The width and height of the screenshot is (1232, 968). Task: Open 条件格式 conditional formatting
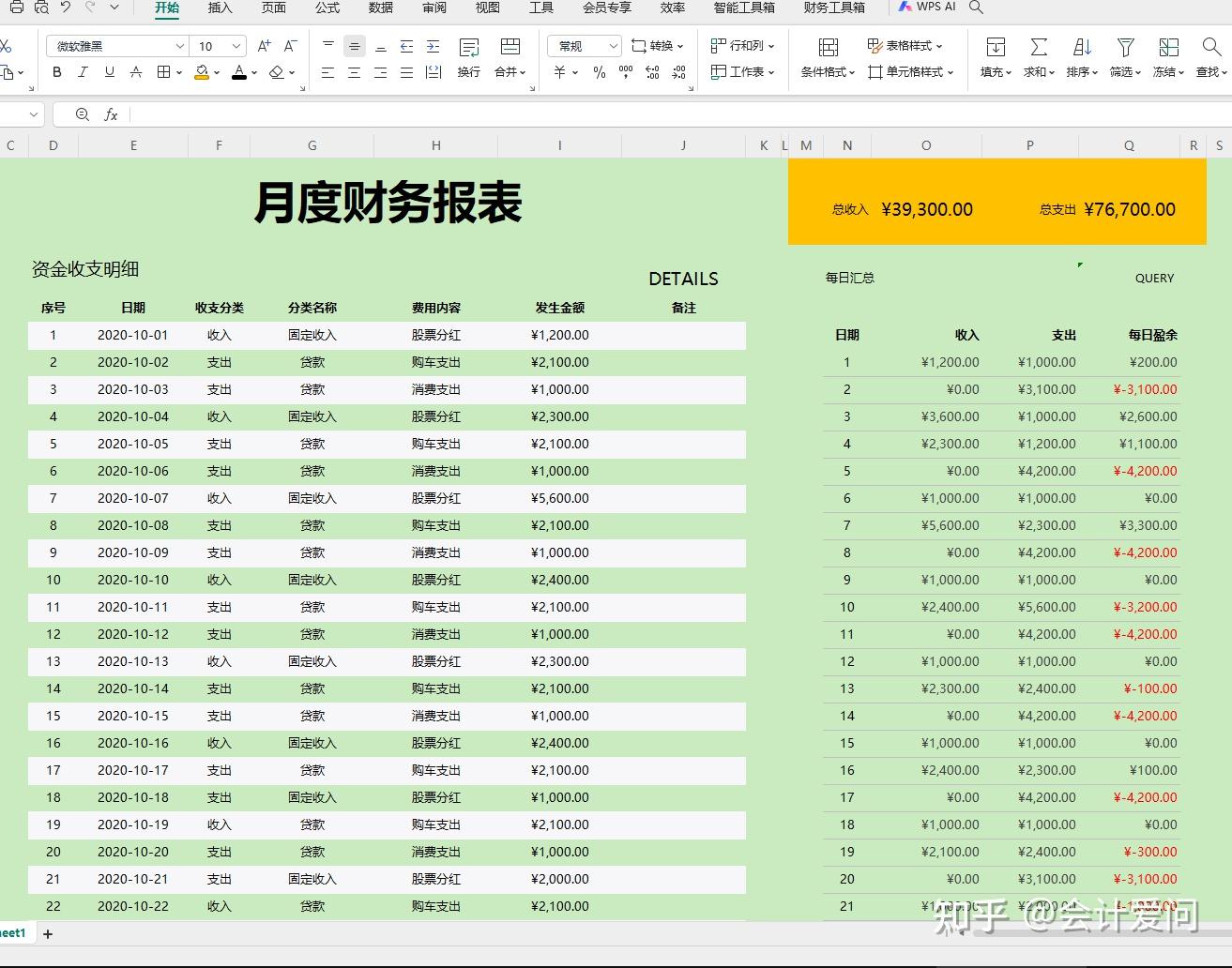pos(828,58)
